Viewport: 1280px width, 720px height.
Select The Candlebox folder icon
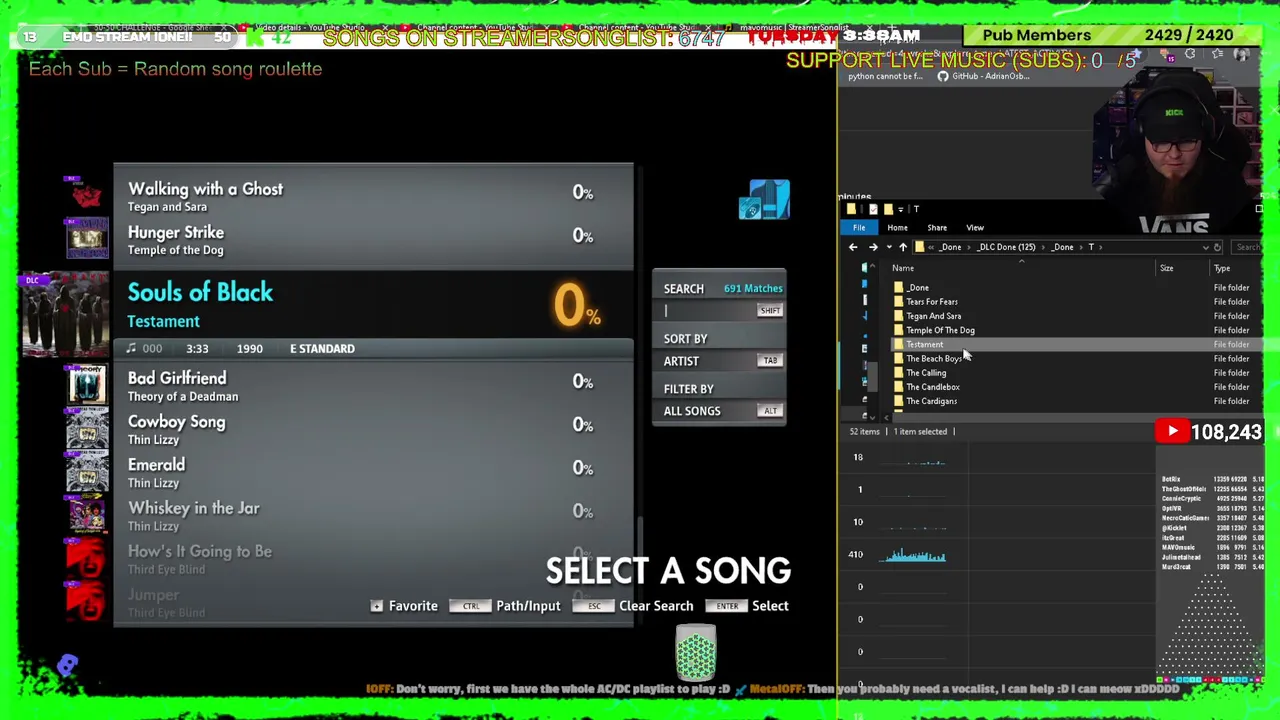pyautogui.click(x=898, y=387)
